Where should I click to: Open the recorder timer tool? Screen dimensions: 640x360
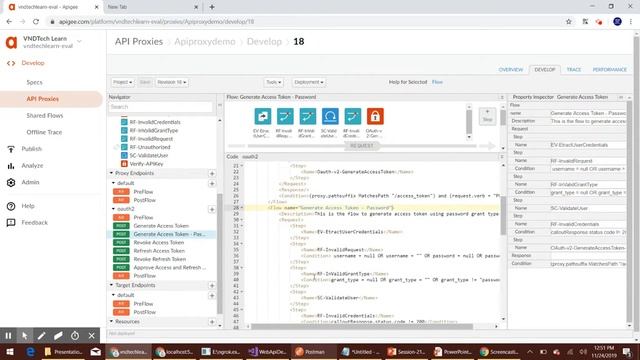click(x=75, y=336)
